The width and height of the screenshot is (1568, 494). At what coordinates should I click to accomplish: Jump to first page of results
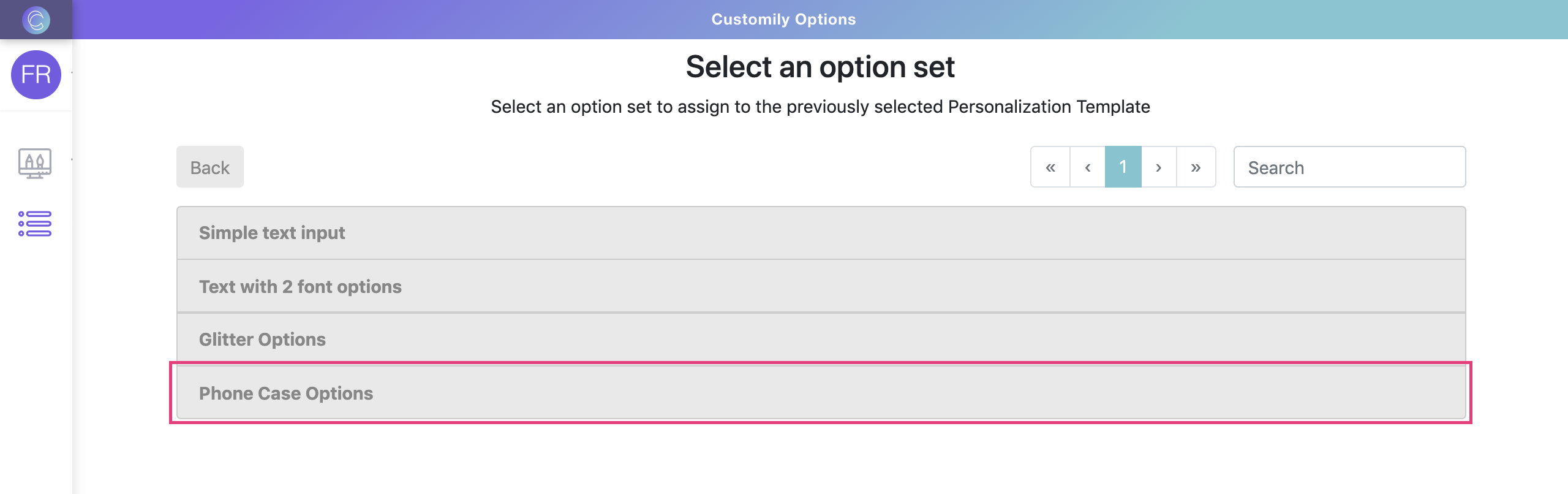click(x=1050, y=167)
